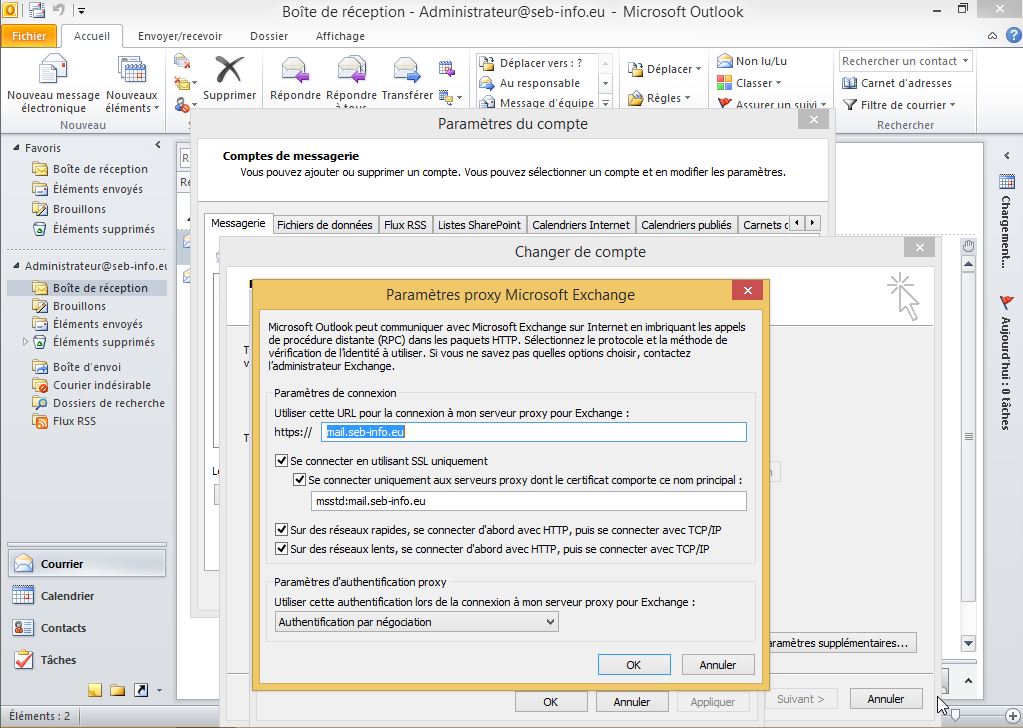Open Fichiers de données tab in Paramètres du compte
Image resolution: width=1023 pixels, height=728 pixels.
pos(324,224)
